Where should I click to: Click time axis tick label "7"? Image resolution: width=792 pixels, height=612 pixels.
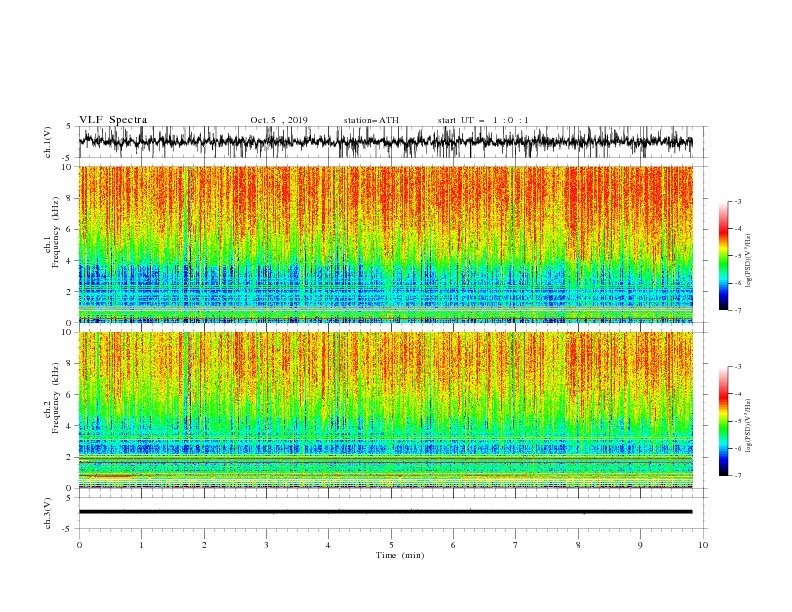click(x=516, y=545)
